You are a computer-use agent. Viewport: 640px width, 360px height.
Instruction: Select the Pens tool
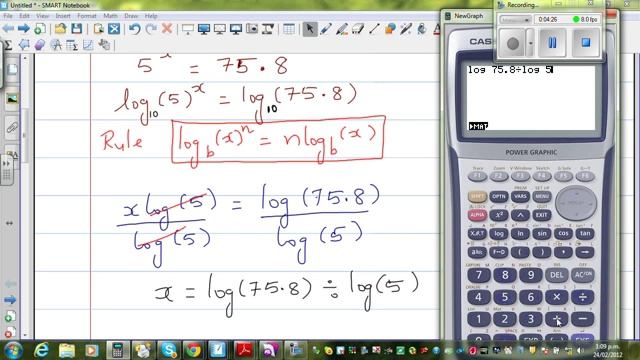coord(326,29)
